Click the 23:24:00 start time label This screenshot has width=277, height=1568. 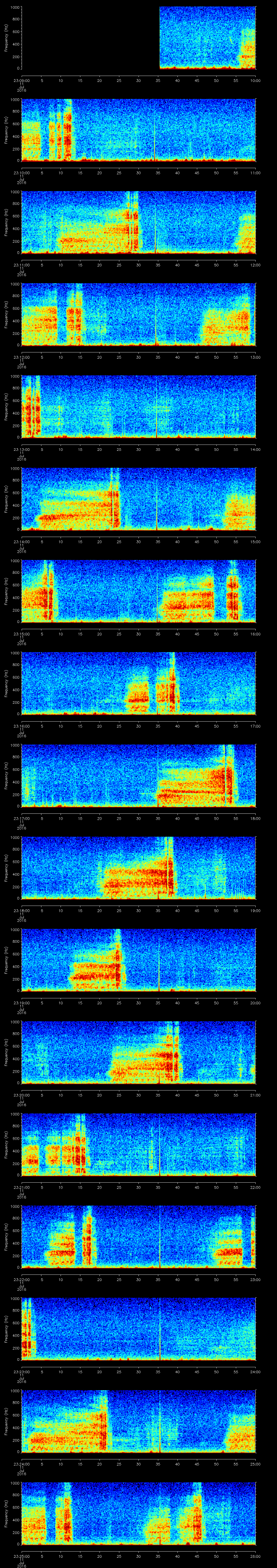[x=21, y=1464]
